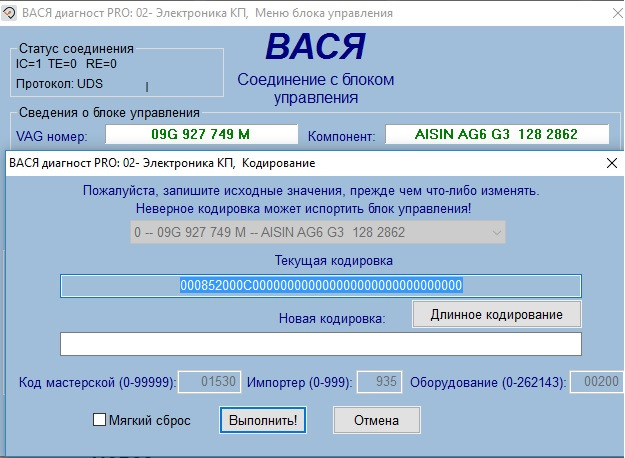Open the control unit selection dropdown

pos(318,232)
